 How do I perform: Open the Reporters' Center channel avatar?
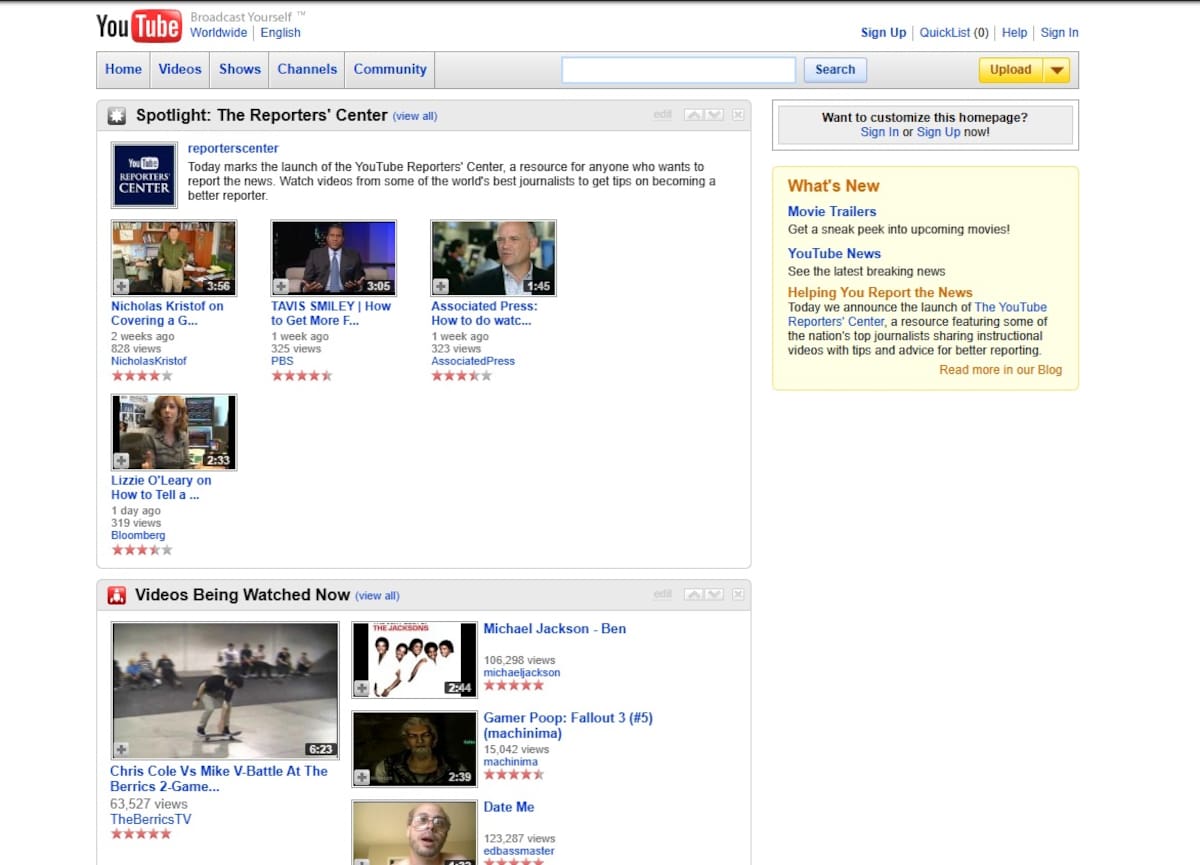pyautogui.click(x=144, y=175)
